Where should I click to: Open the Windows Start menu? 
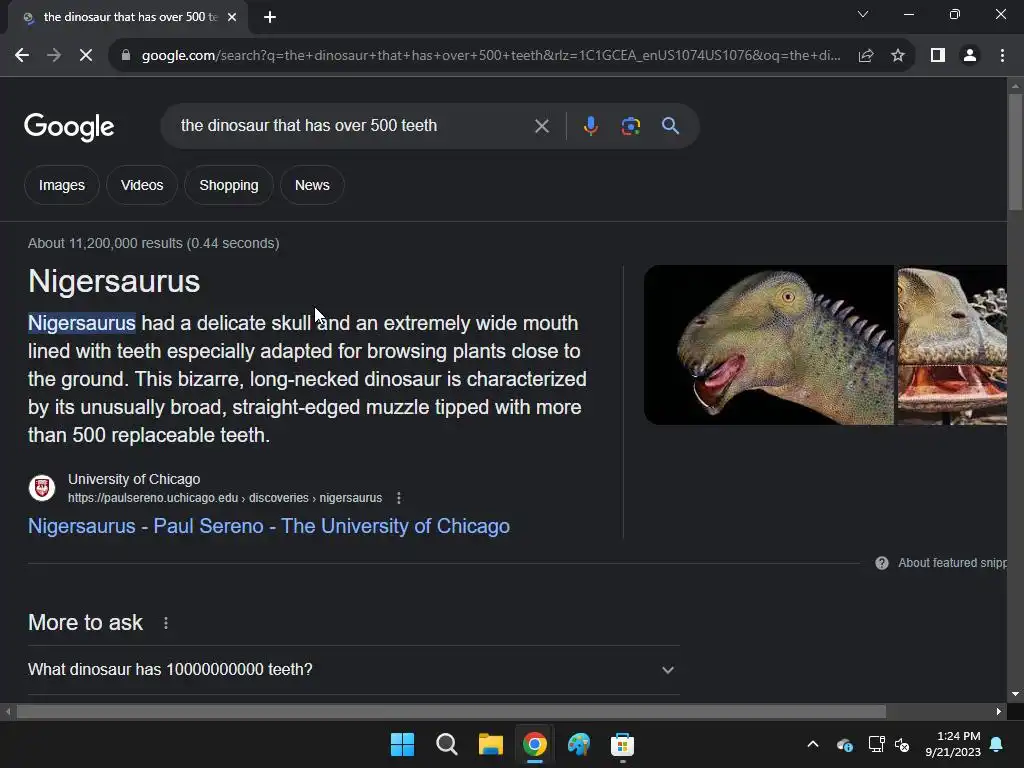click(402, 744)
